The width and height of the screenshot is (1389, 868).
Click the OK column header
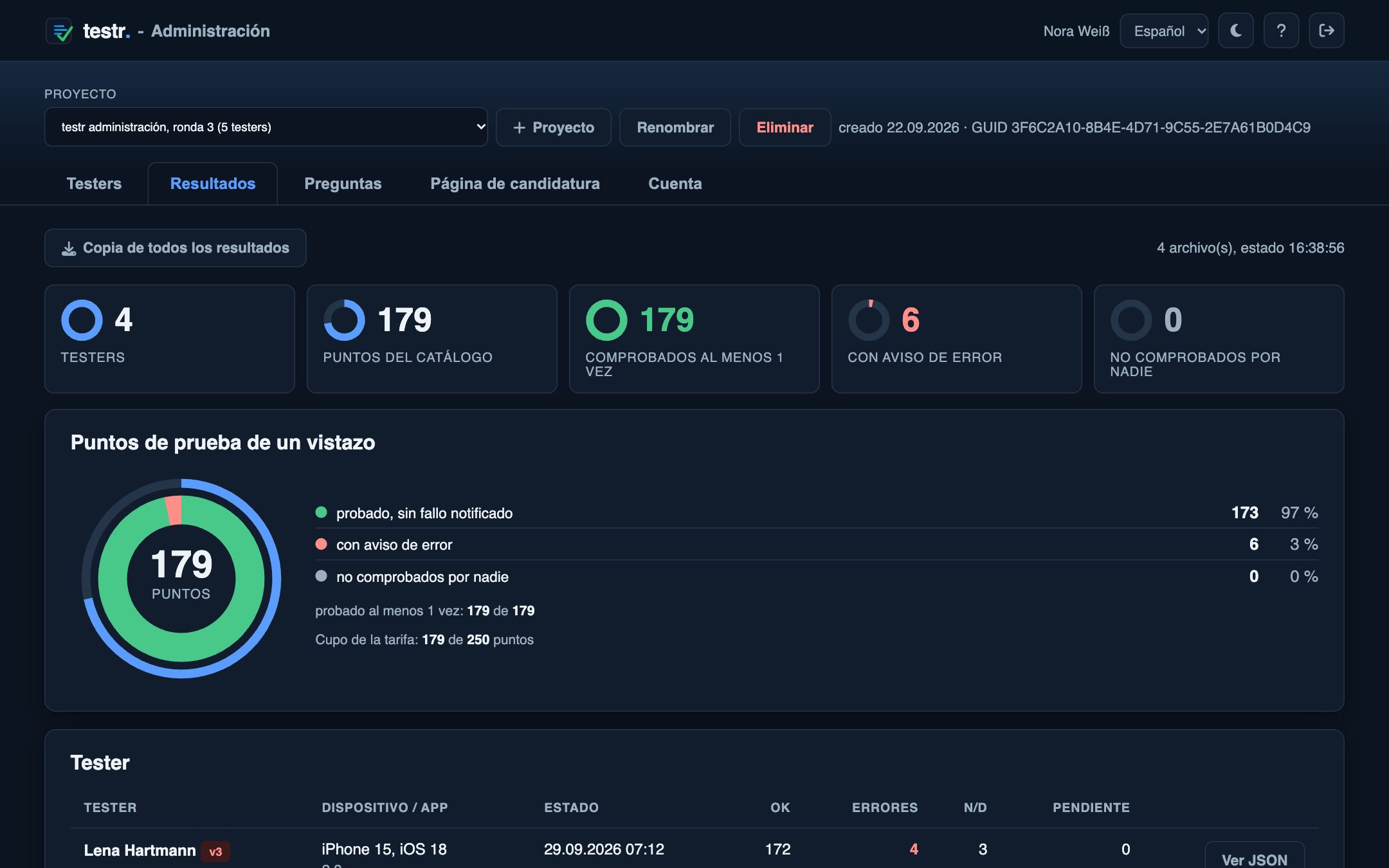[x=780, y=808]
